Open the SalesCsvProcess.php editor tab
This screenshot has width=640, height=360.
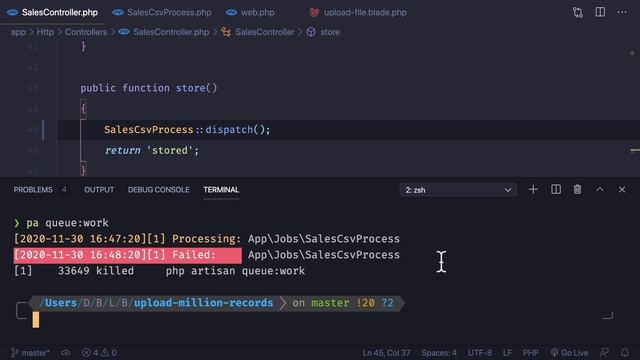click(162, 13)
